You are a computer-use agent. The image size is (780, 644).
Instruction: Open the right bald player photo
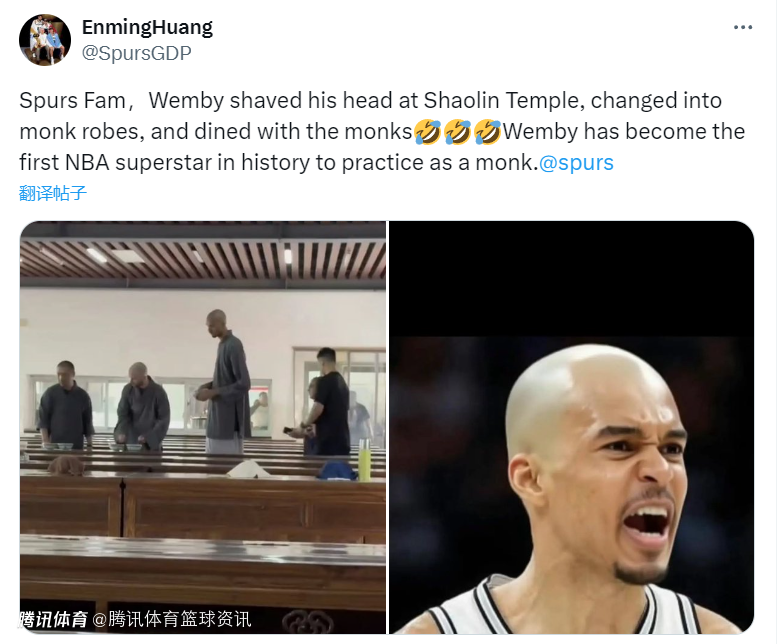pos(571,427)
